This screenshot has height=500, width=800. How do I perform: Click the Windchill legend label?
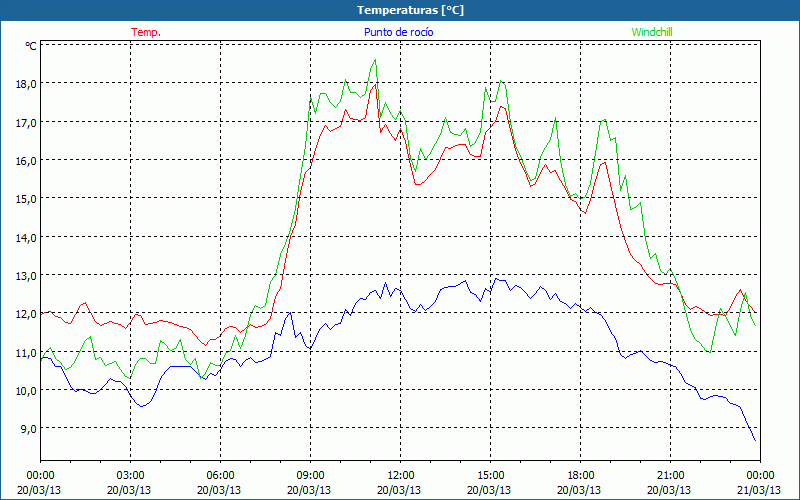[652, 32]
